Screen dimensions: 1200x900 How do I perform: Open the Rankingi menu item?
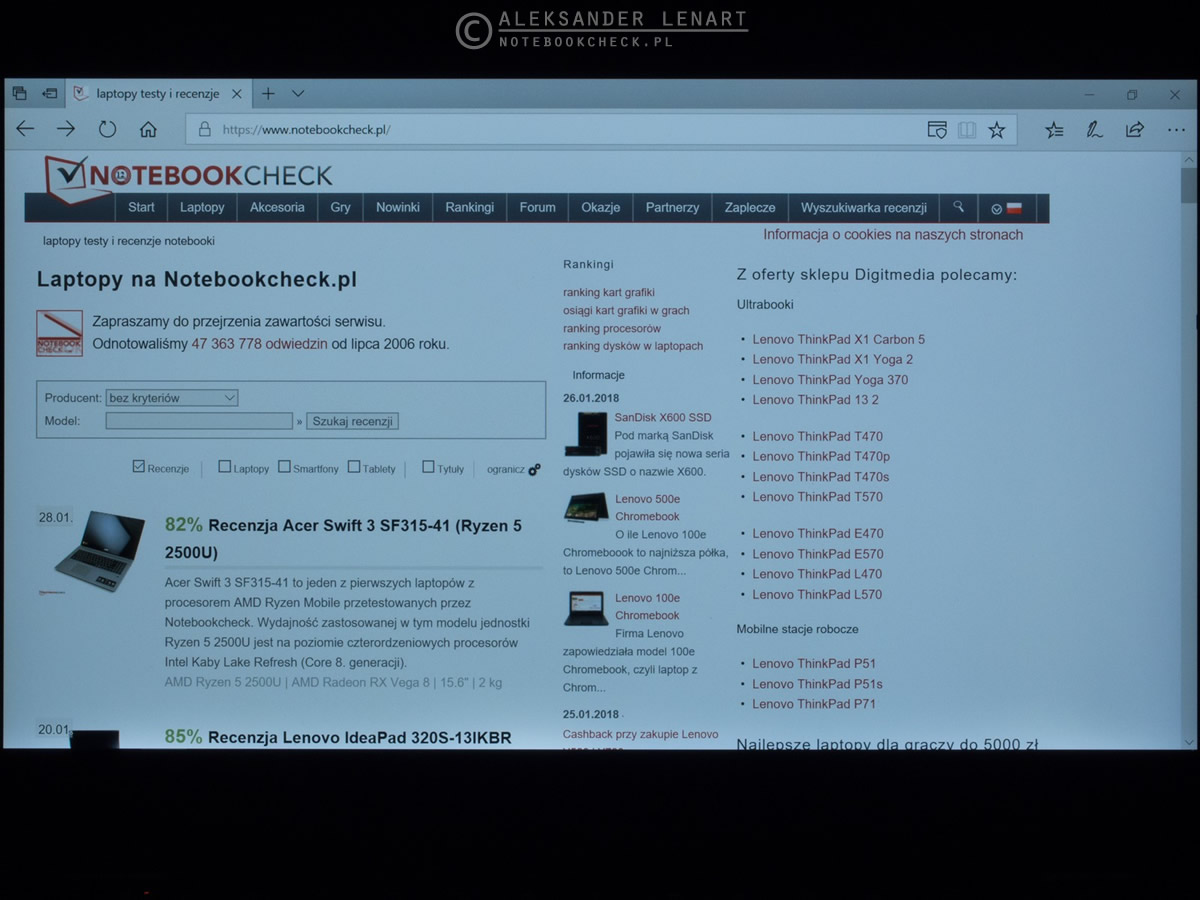470,208
